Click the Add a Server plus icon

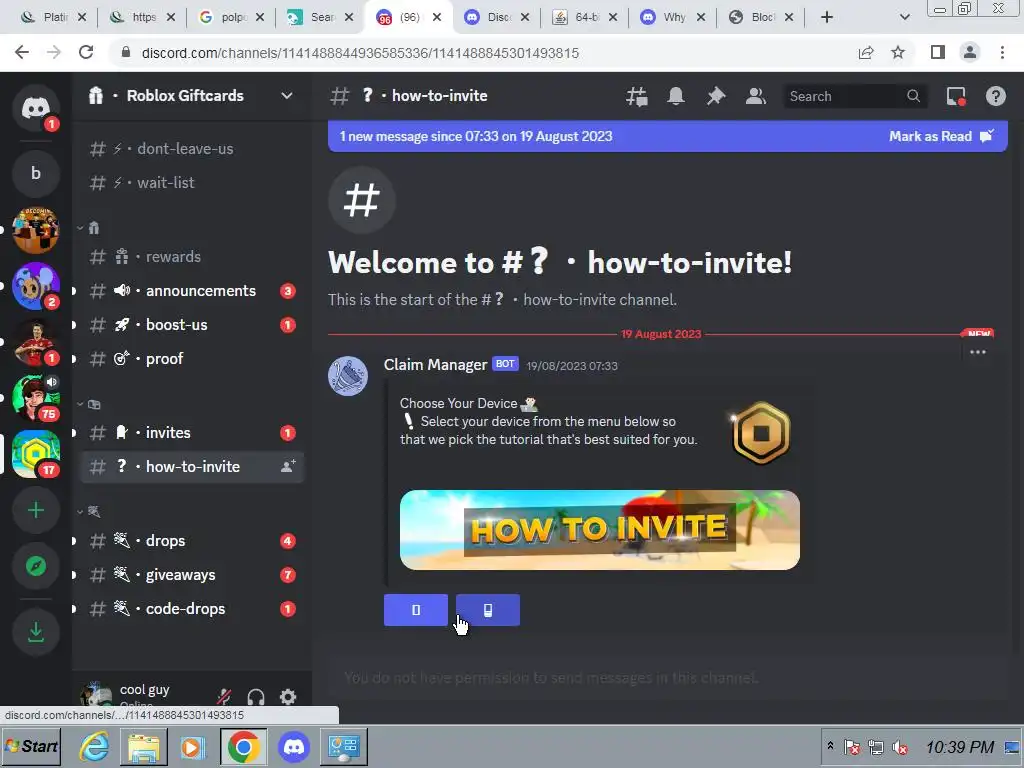(36, 510)
